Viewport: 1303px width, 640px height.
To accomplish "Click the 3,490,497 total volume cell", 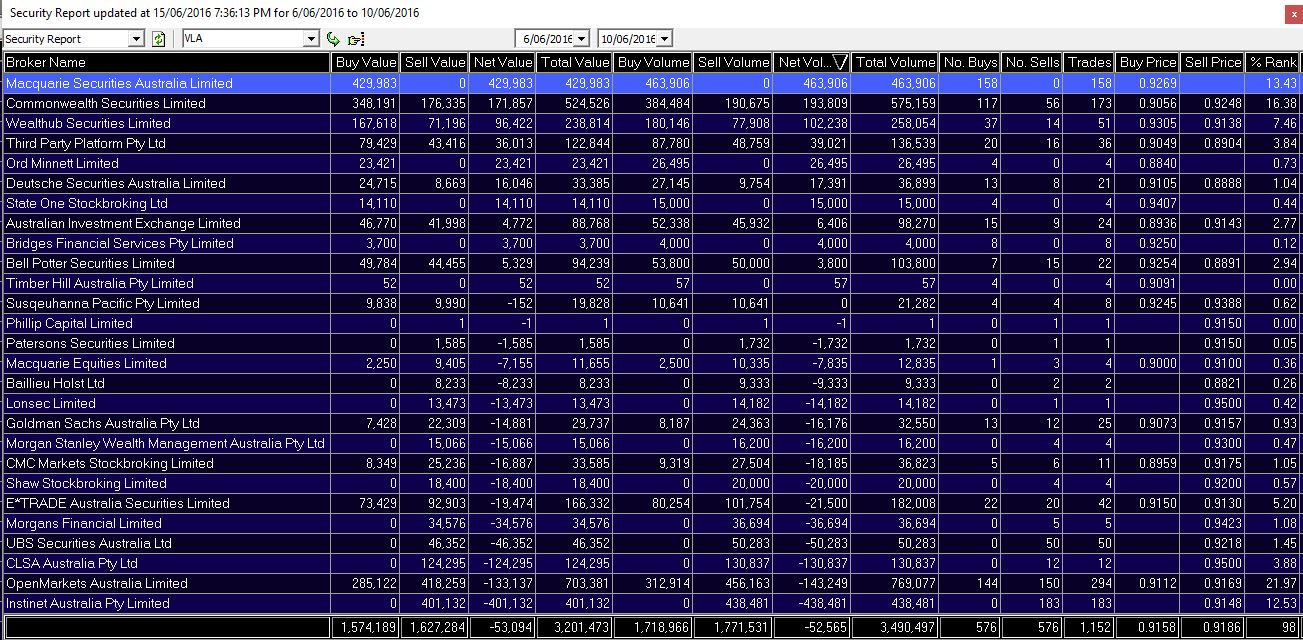I will [895, 626].
